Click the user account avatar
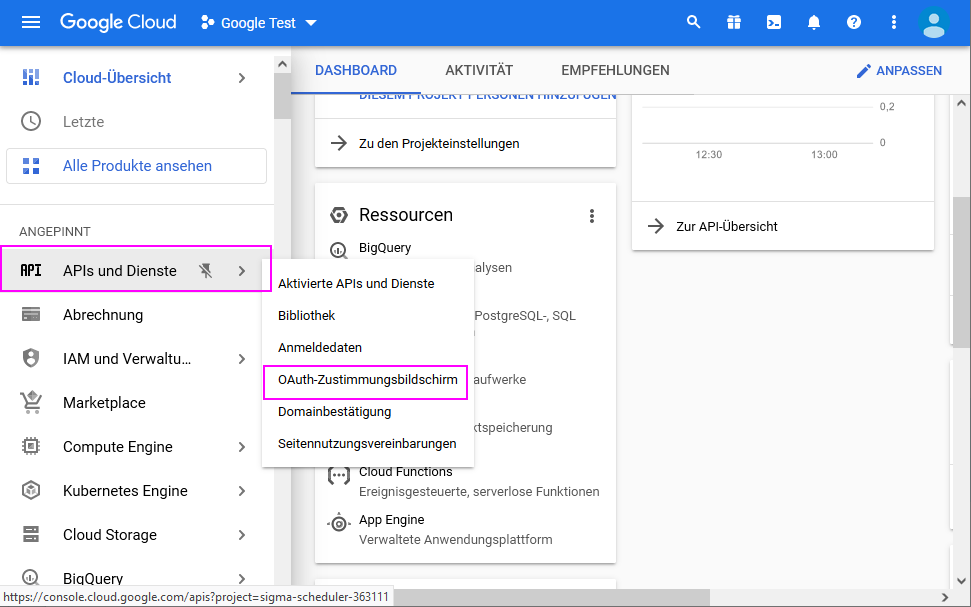 click(933, 23)
